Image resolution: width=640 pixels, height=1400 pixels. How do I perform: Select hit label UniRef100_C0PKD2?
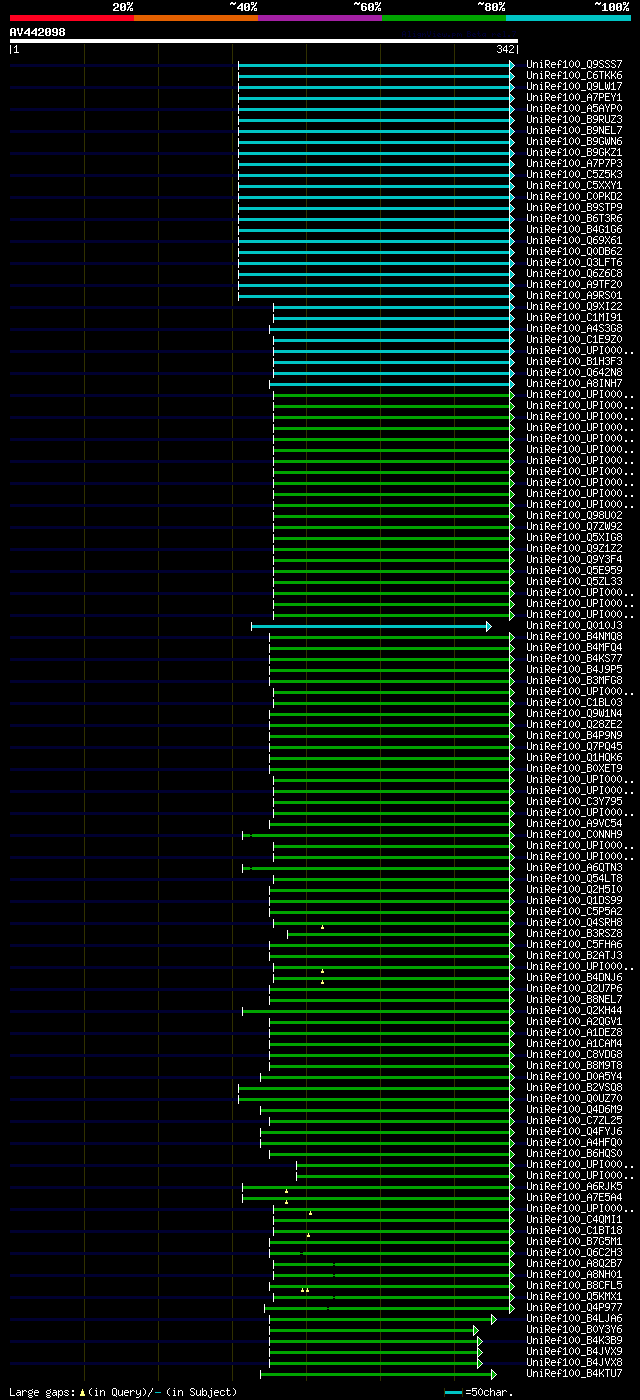pyautogui.click(x=574, y=196)
